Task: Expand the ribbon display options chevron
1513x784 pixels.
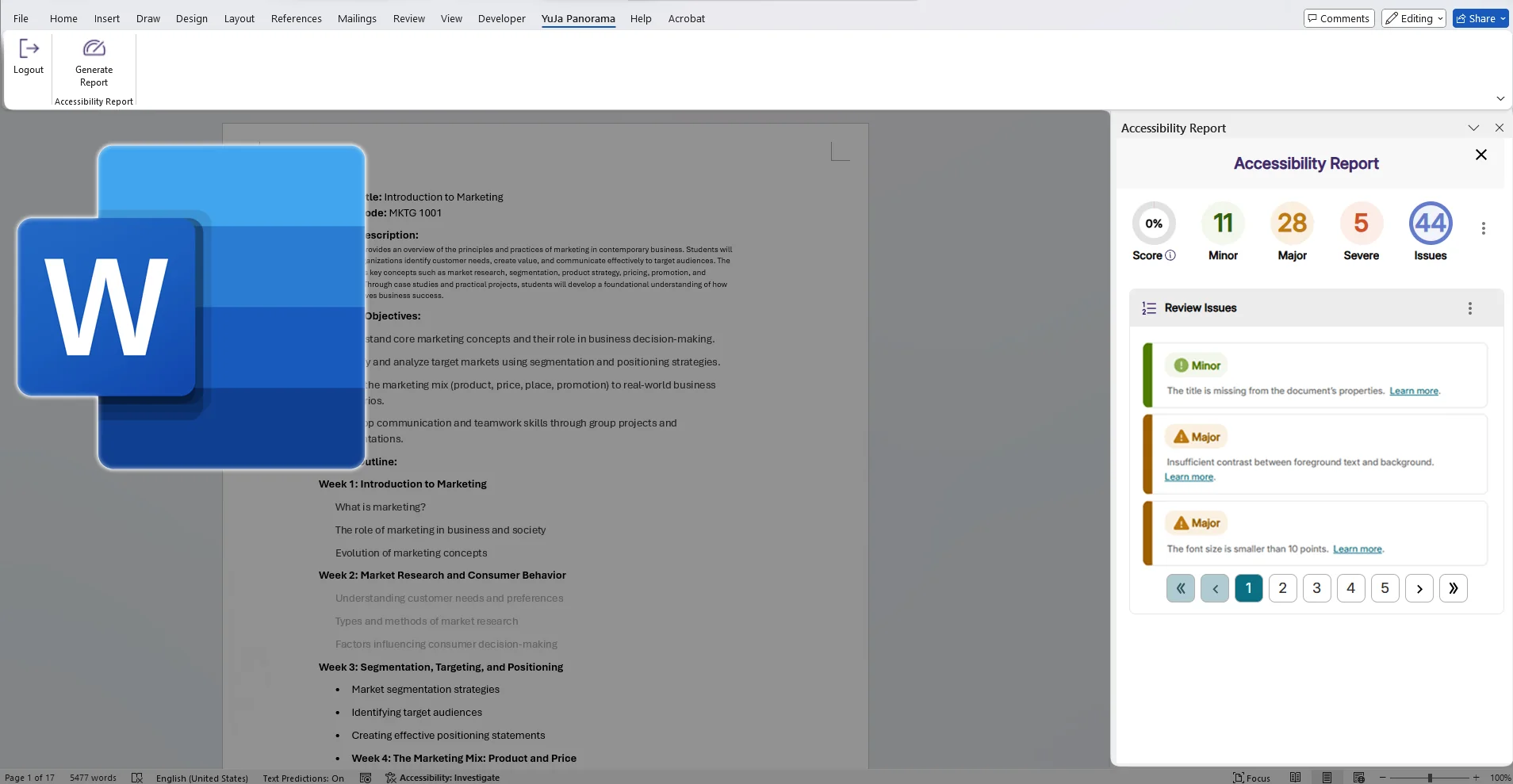Action: (1500, 98)
